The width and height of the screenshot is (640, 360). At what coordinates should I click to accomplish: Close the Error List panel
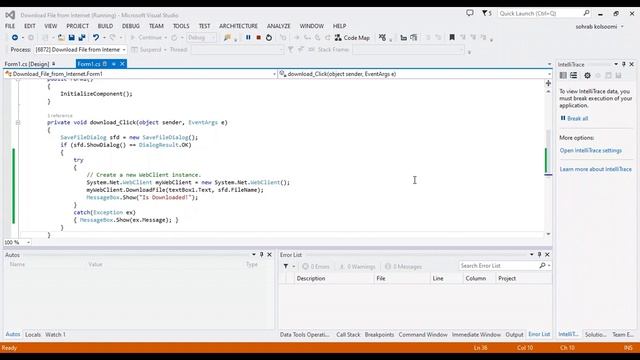click(x=547, y=255)
